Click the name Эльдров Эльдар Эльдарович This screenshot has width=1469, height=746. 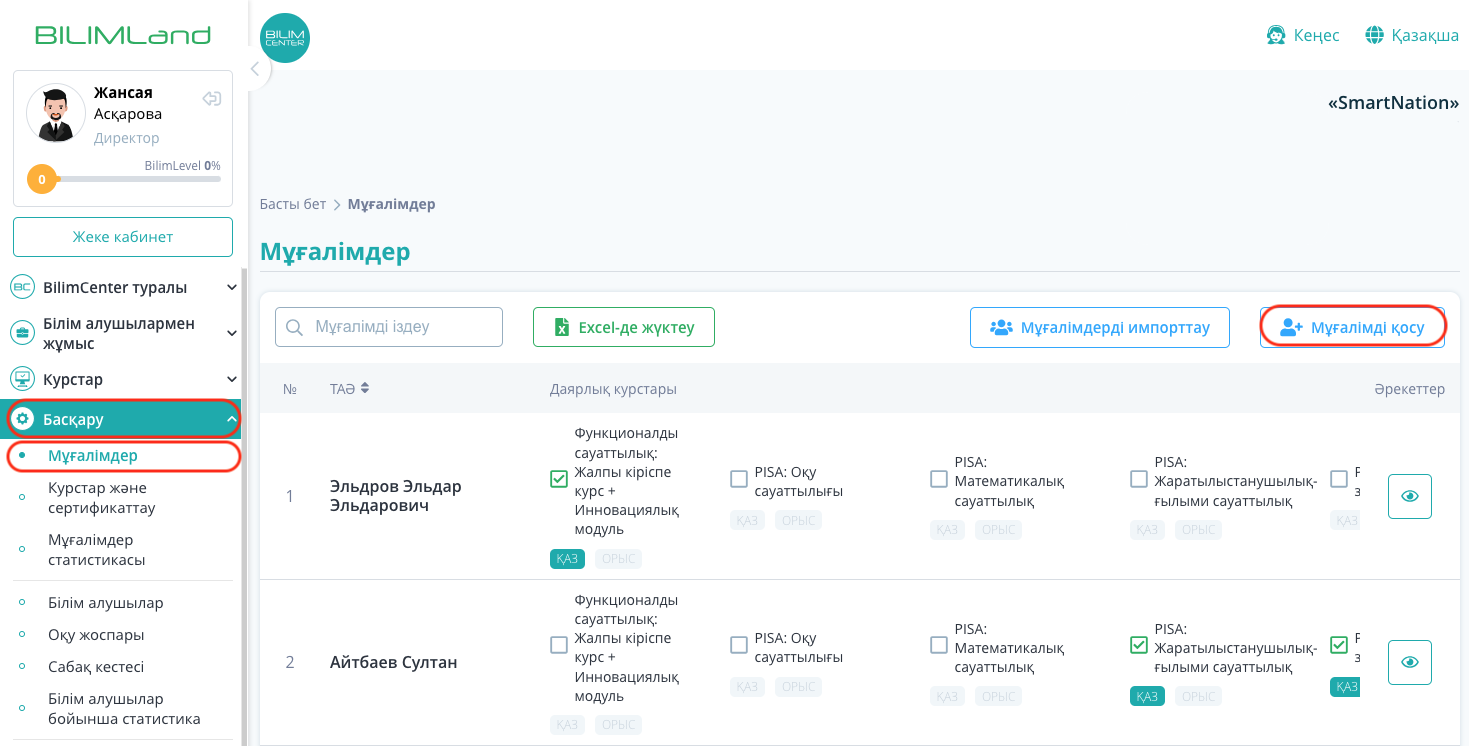click(396, 496)
